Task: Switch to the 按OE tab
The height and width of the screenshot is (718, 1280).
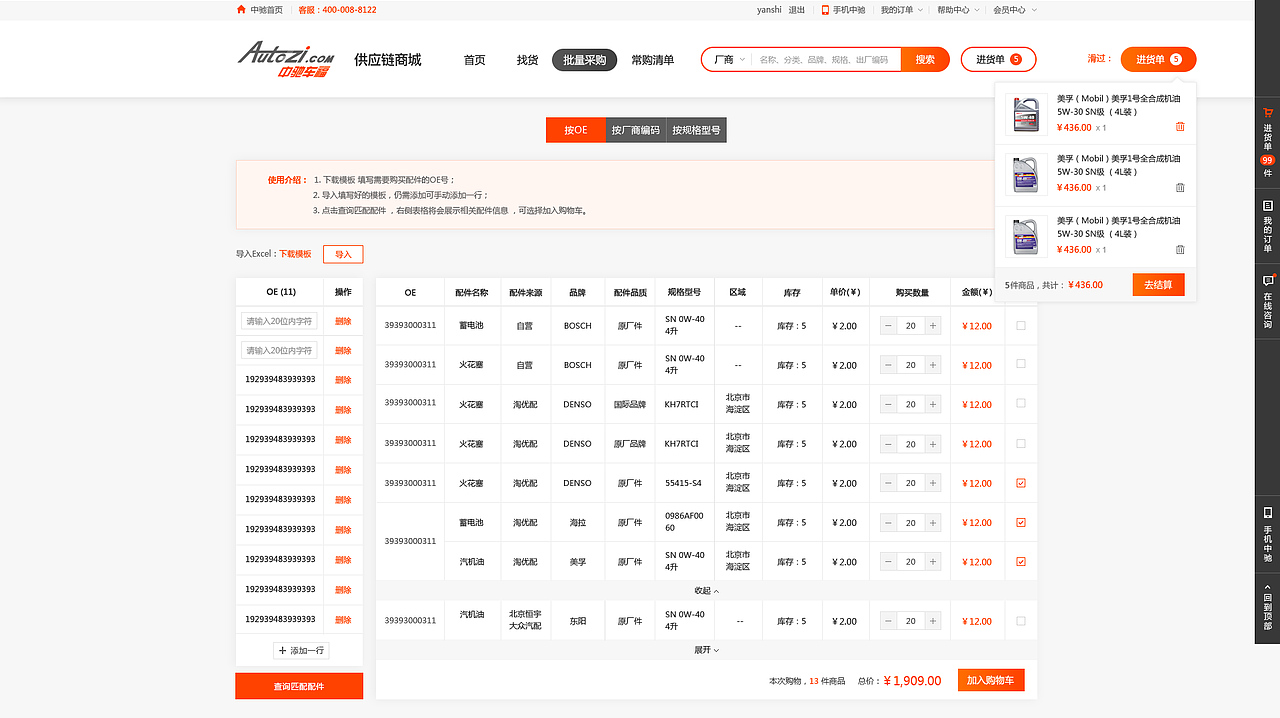Action: (576, 130)
